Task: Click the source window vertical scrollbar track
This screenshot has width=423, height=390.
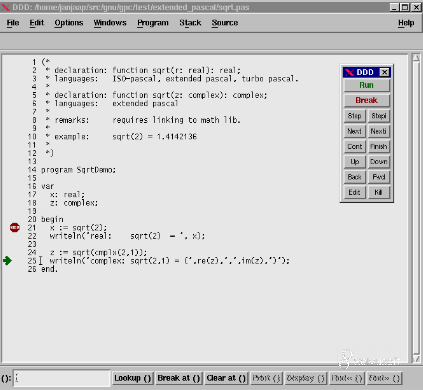Action: point(416,208)
